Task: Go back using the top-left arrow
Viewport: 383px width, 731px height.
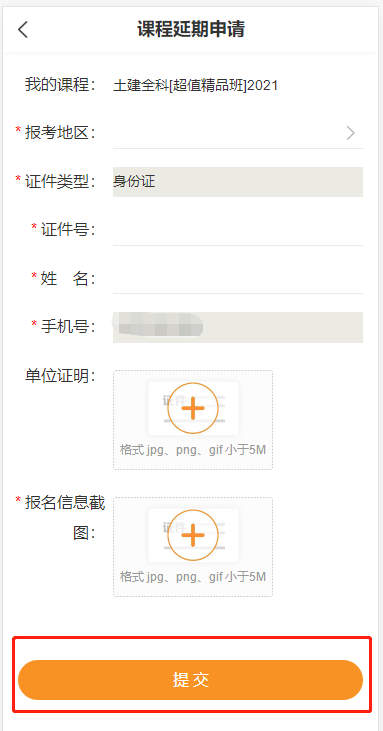Action: (23, 30)
